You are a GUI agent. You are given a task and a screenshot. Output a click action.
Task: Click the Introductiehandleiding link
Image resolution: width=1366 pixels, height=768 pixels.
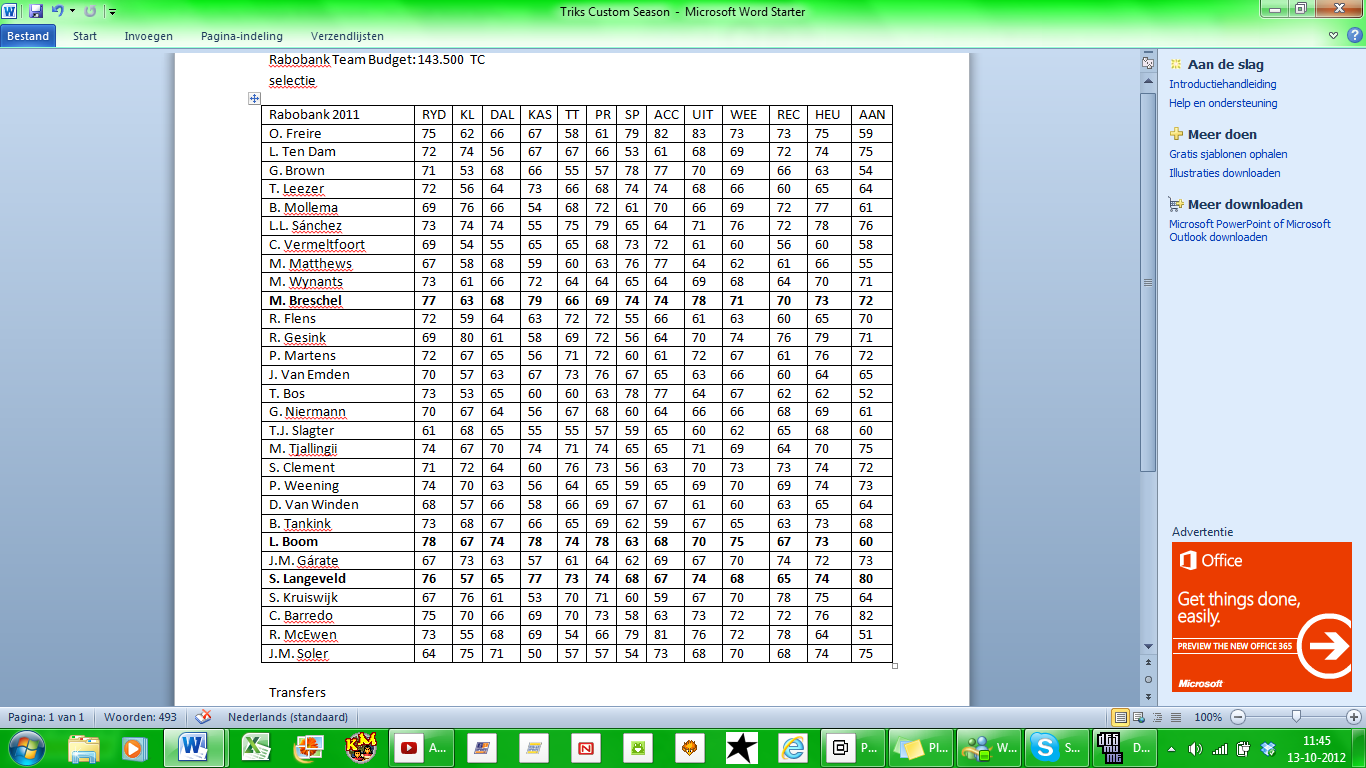click(1222, 84)
